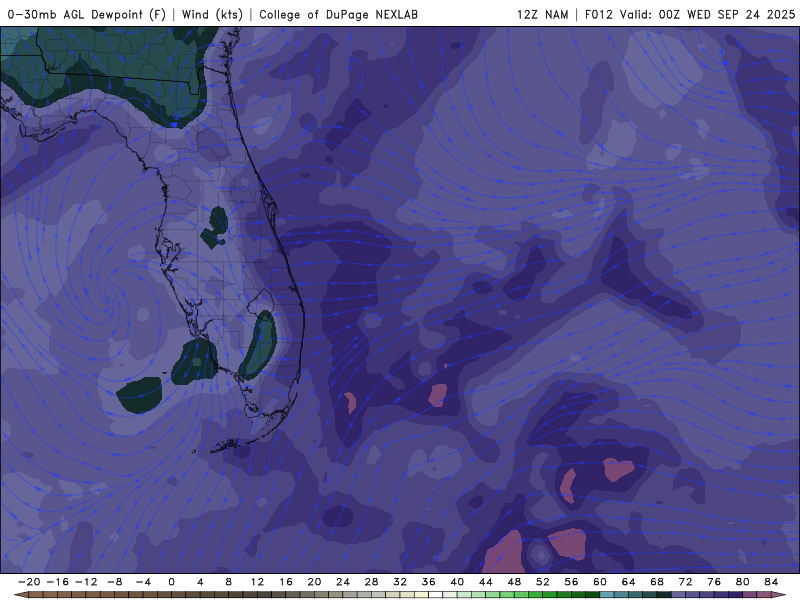Click the -12 color scale label
800x600 pixels.
86,582
